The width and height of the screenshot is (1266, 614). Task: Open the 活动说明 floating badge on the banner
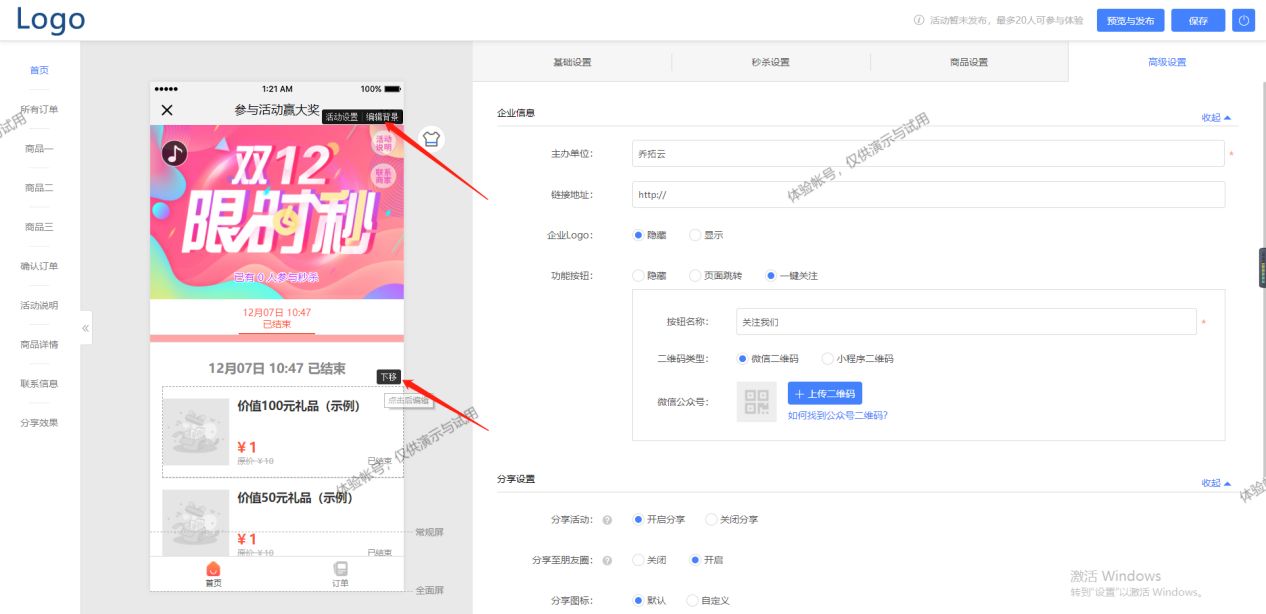pyautogui.click(x=384, y=145)
